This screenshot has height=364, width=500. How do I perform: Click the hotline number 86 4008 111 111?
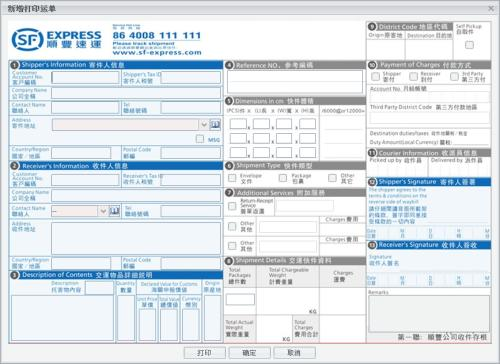pyautogui.click(x=157, y=35)
